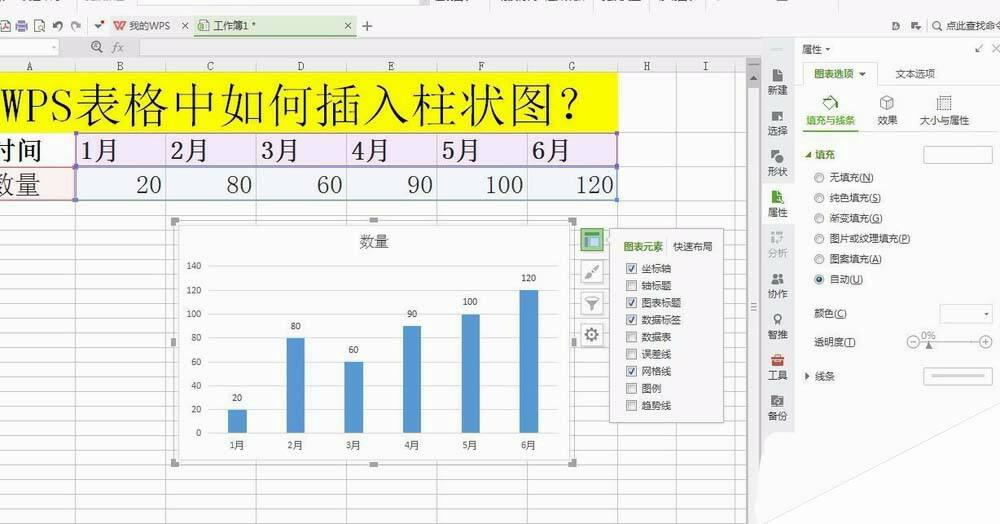Open chart filter funnel button

click(592, 303)
